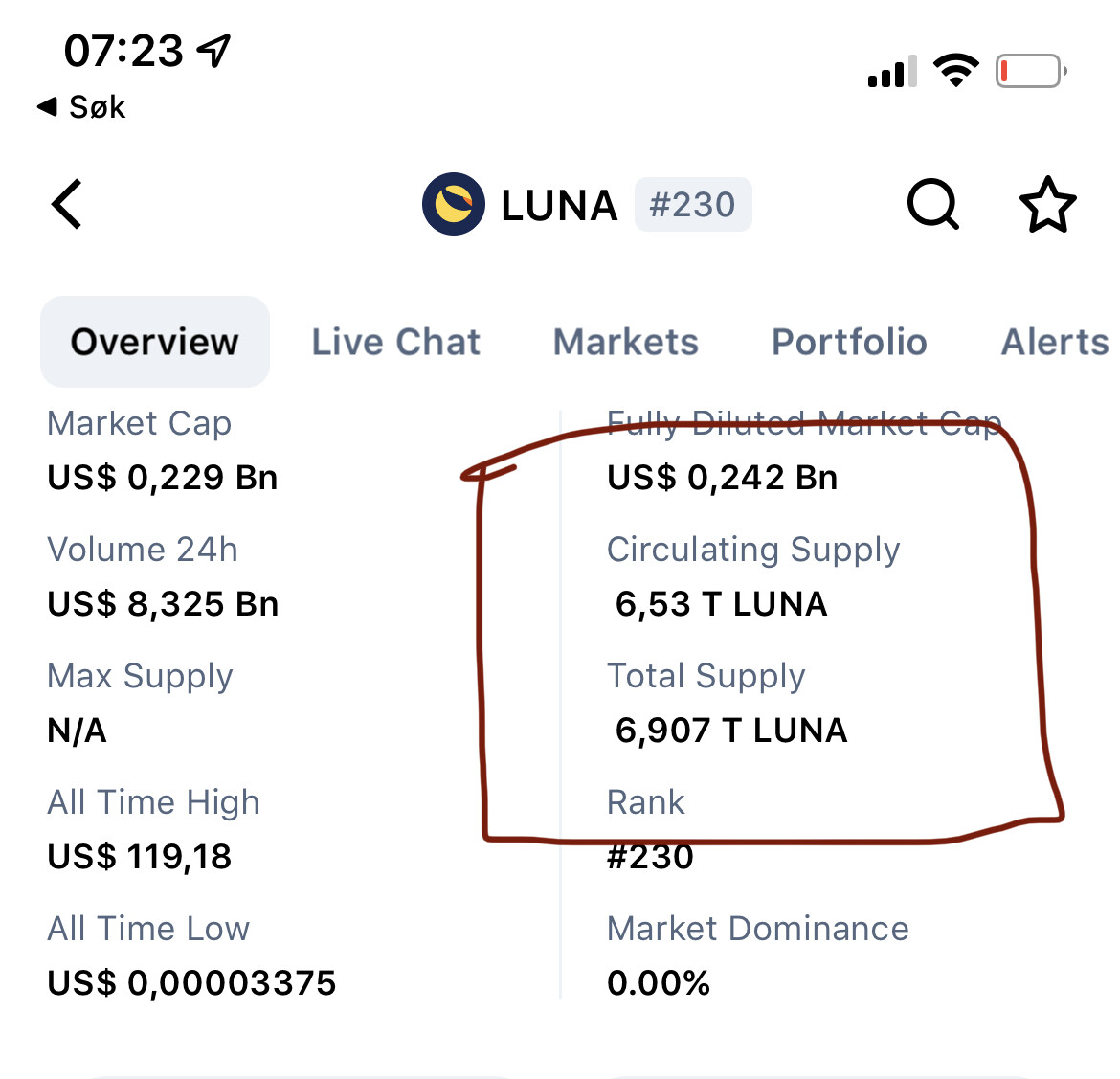
Task: Tap the Market Dominance label
Action: pyautogui.click(x=758, y=929)
